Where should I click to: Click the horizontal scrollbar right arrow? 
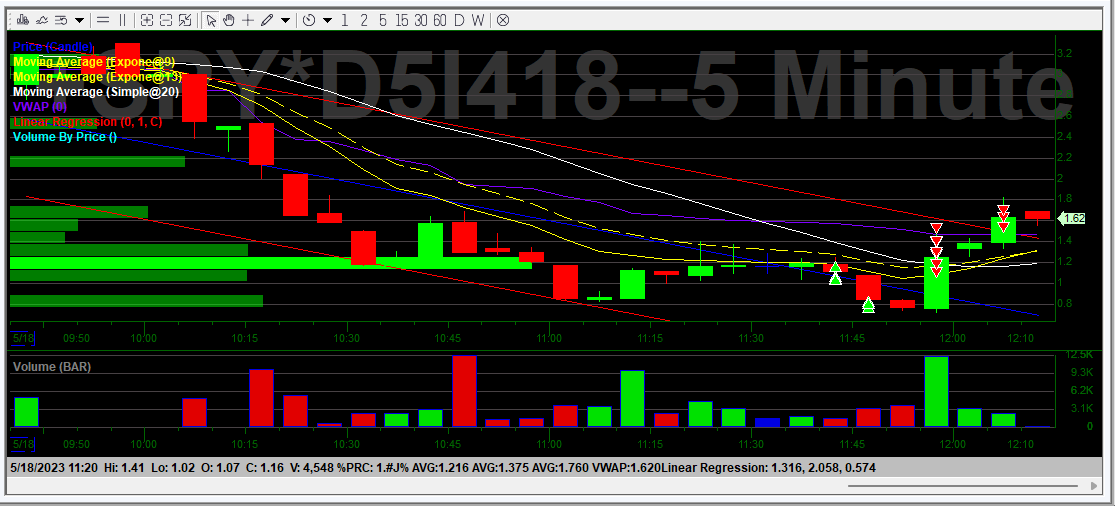click(1094, 486)
